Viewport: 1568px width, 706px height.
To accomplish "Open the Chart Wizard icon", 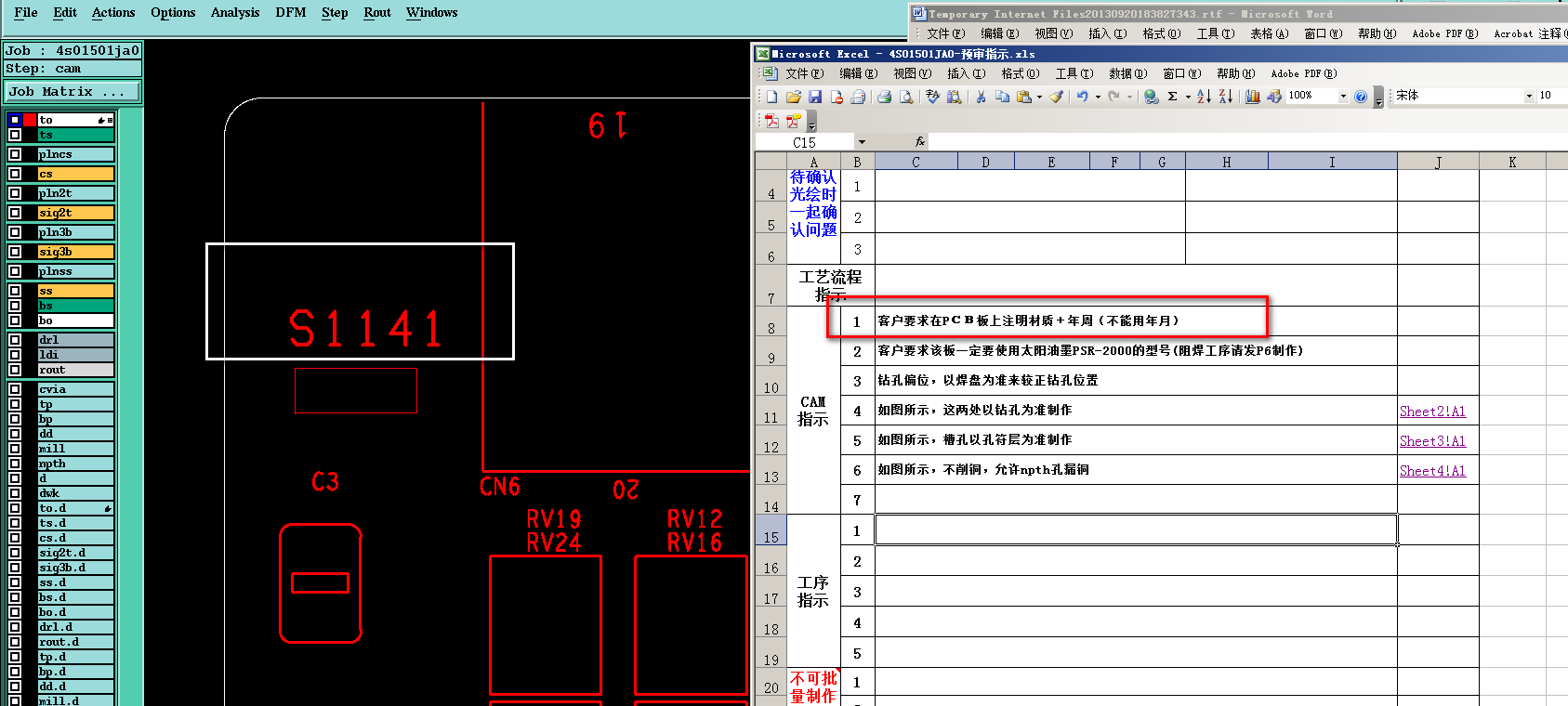I will [1253, 97].
